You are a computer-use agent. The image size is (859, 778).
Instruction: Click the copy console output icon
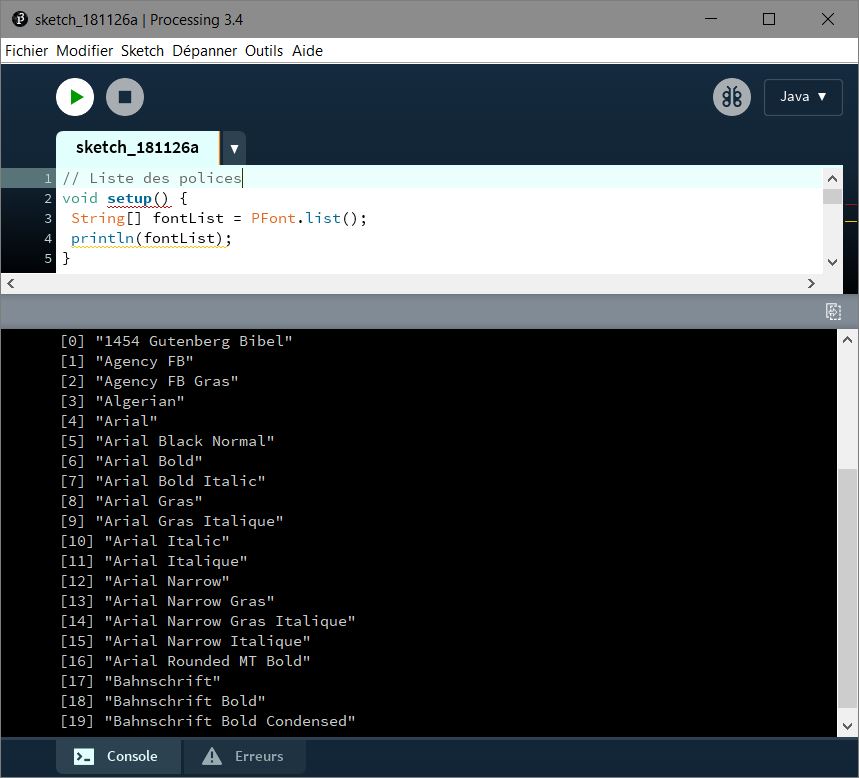click(x=833, y=312)
